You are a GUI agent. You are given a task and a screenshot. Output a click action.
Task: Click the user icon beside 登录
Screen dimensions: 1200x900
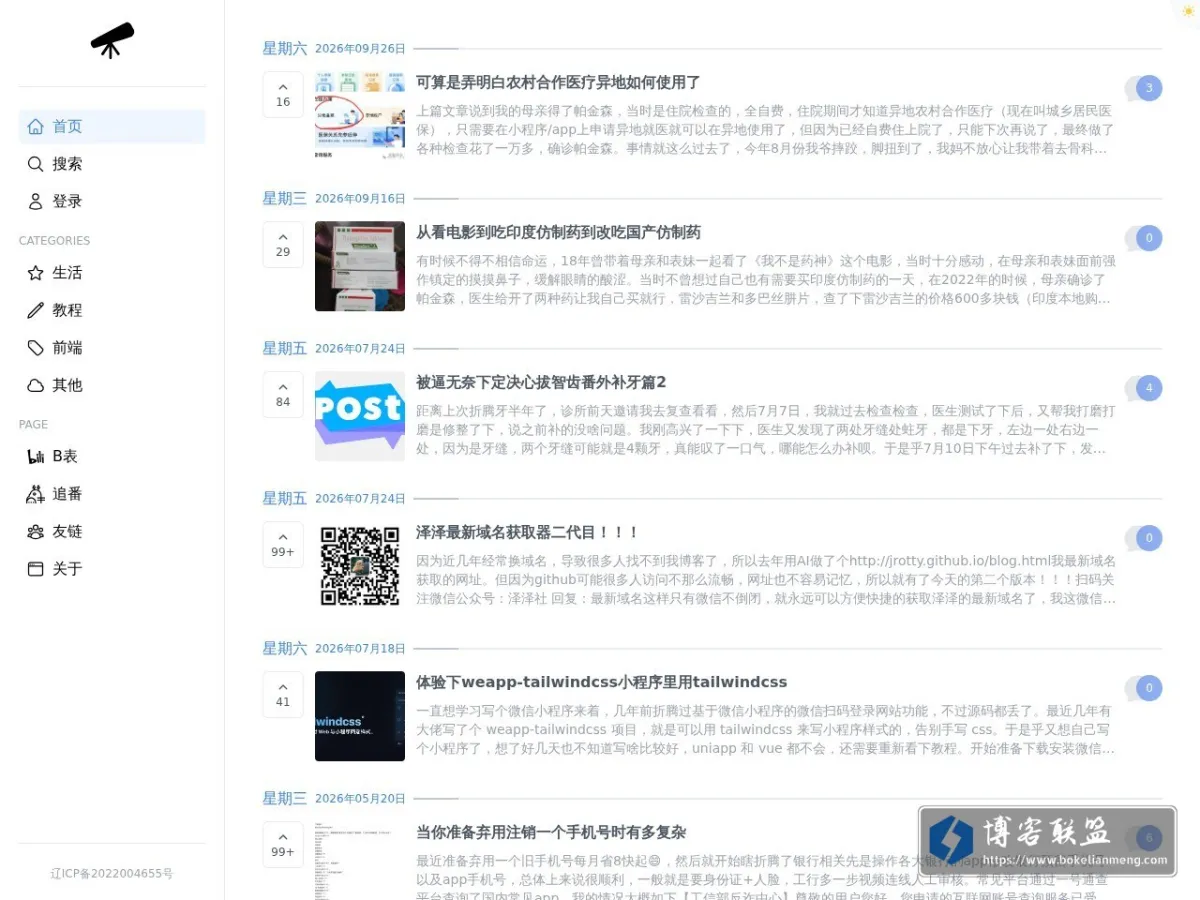36,201
